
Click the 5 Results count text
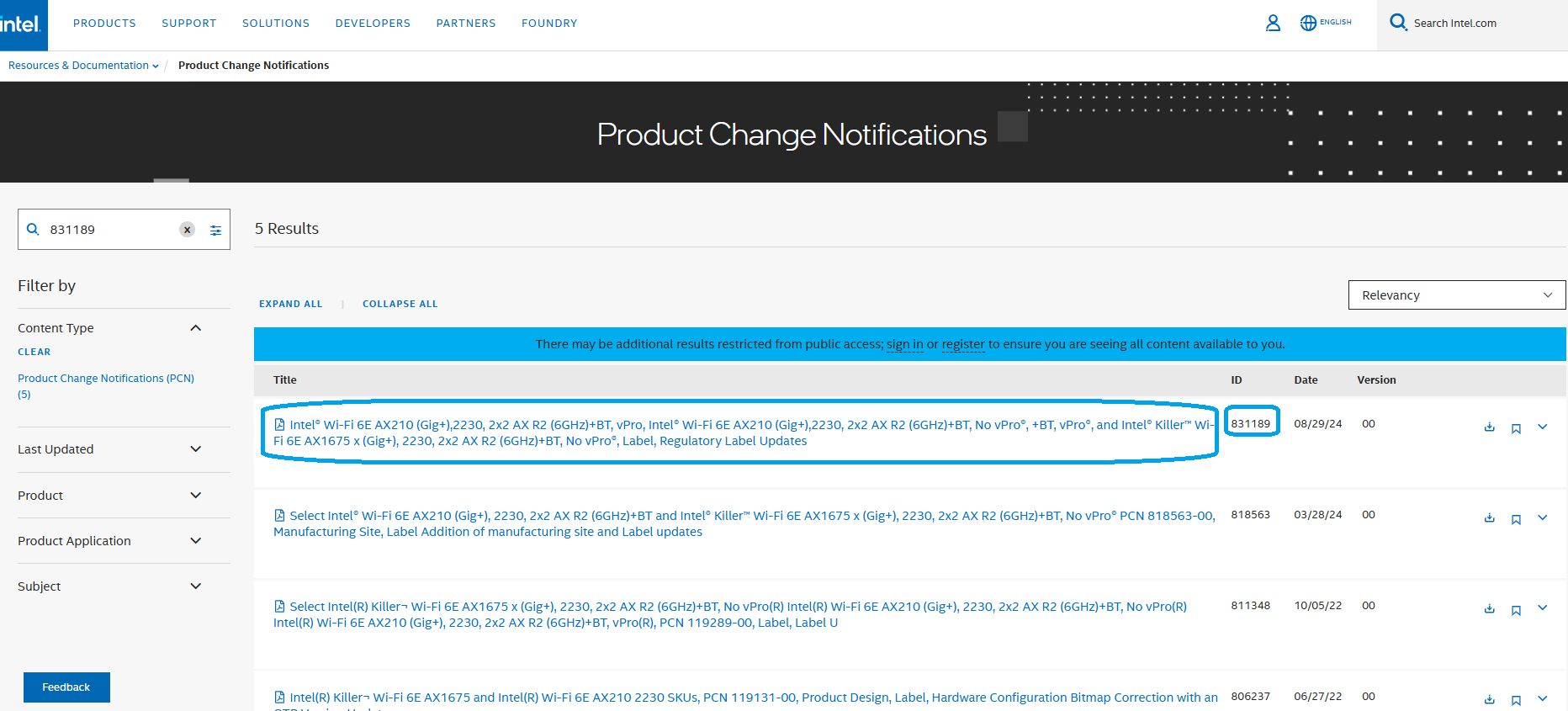pyautogui.click(x=287, y=229)
